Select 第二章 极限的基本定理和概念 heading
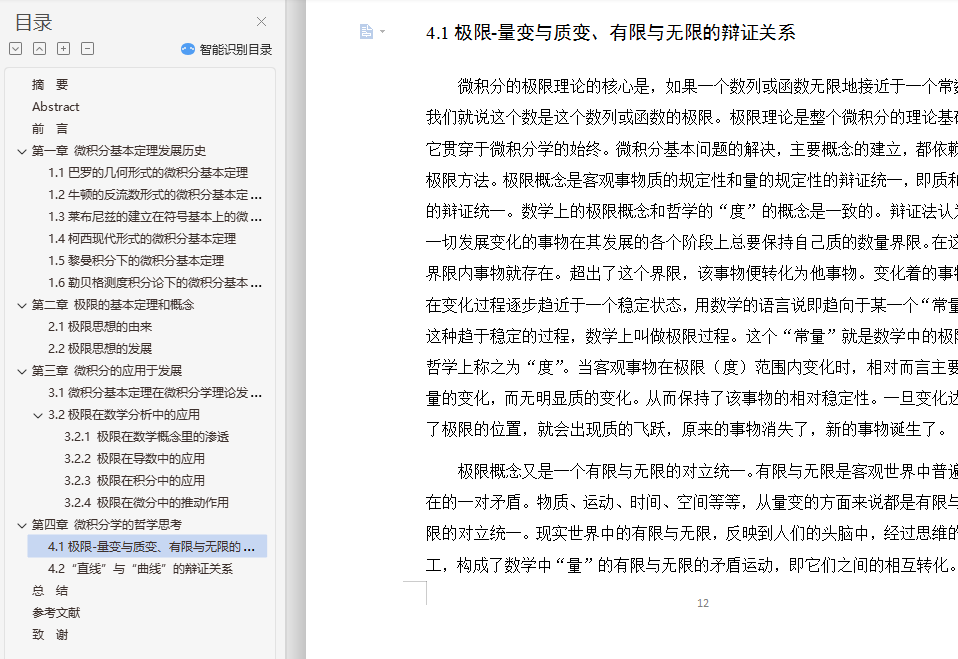 (113, 305)
